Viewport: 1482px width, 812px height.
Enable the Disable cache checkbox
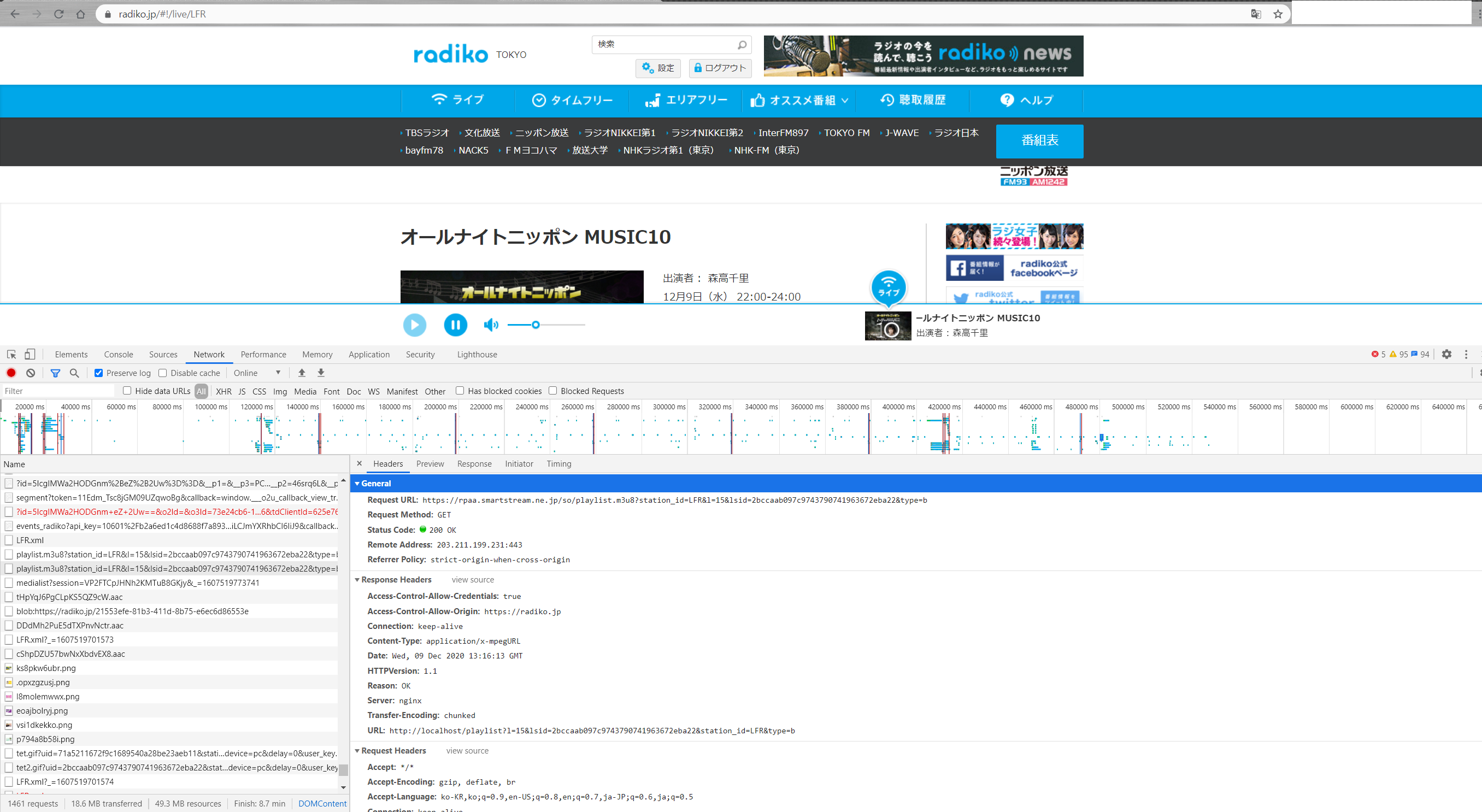(x=163, y=373)
